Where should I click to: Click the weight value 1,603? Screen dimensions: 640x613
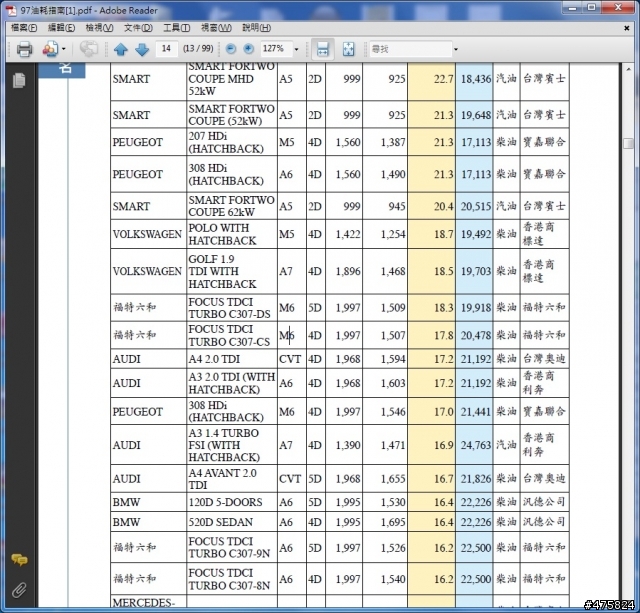click(393, 383)
